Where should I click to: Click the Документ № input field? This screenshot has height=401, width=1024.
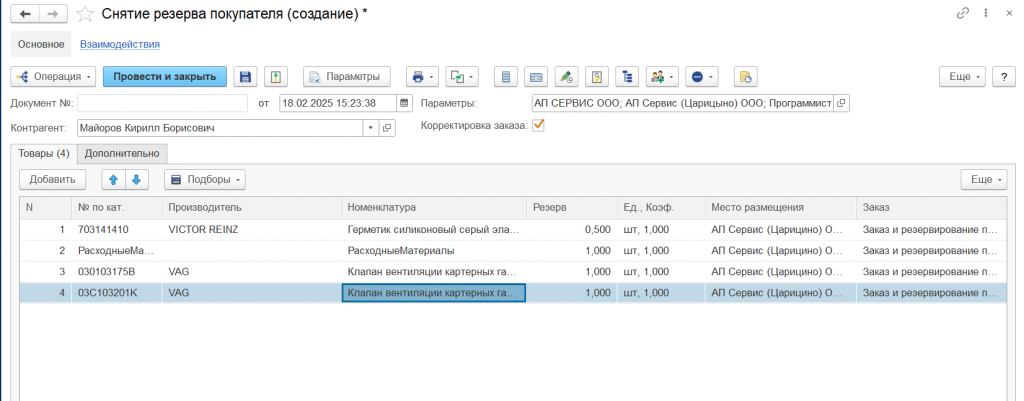click(x=162, y=103)
